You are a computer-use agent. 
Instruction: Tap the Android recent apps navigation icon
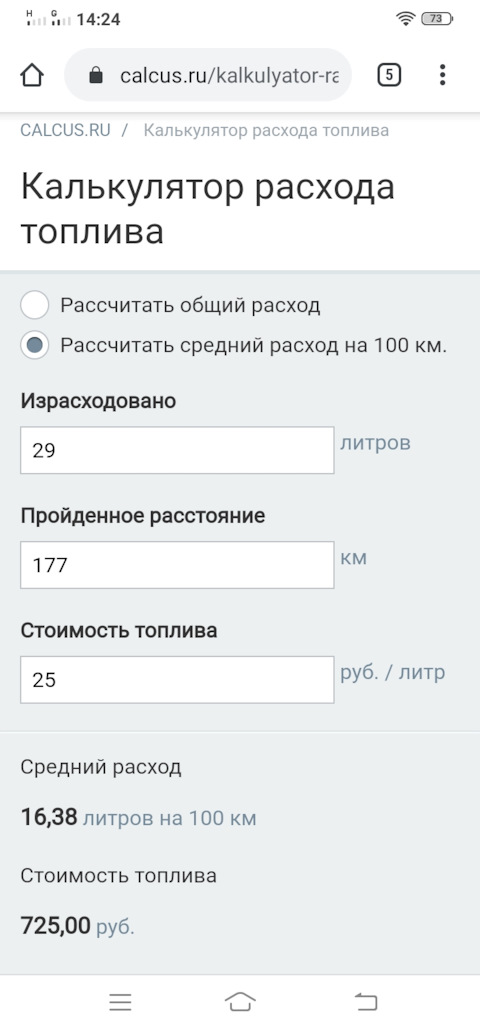click(121, 1001)
